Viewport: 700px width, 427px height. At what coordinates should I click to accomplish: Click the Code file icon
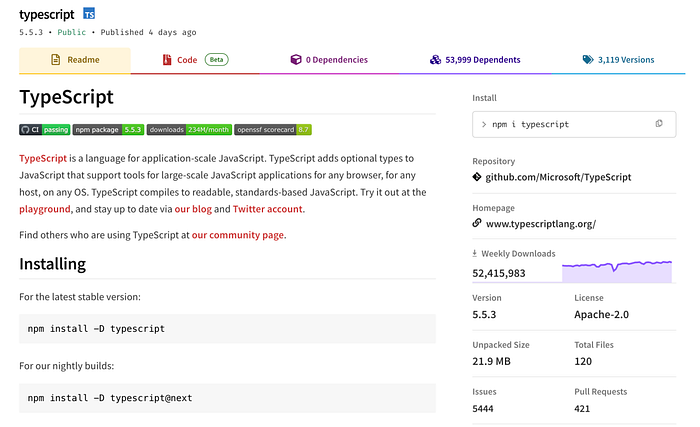(167, 59)
